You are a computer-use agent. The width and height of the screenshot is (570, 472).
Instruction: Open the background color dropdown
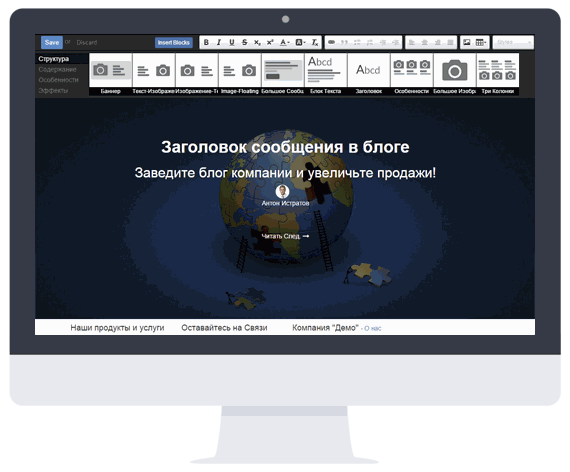pos(300,43)
